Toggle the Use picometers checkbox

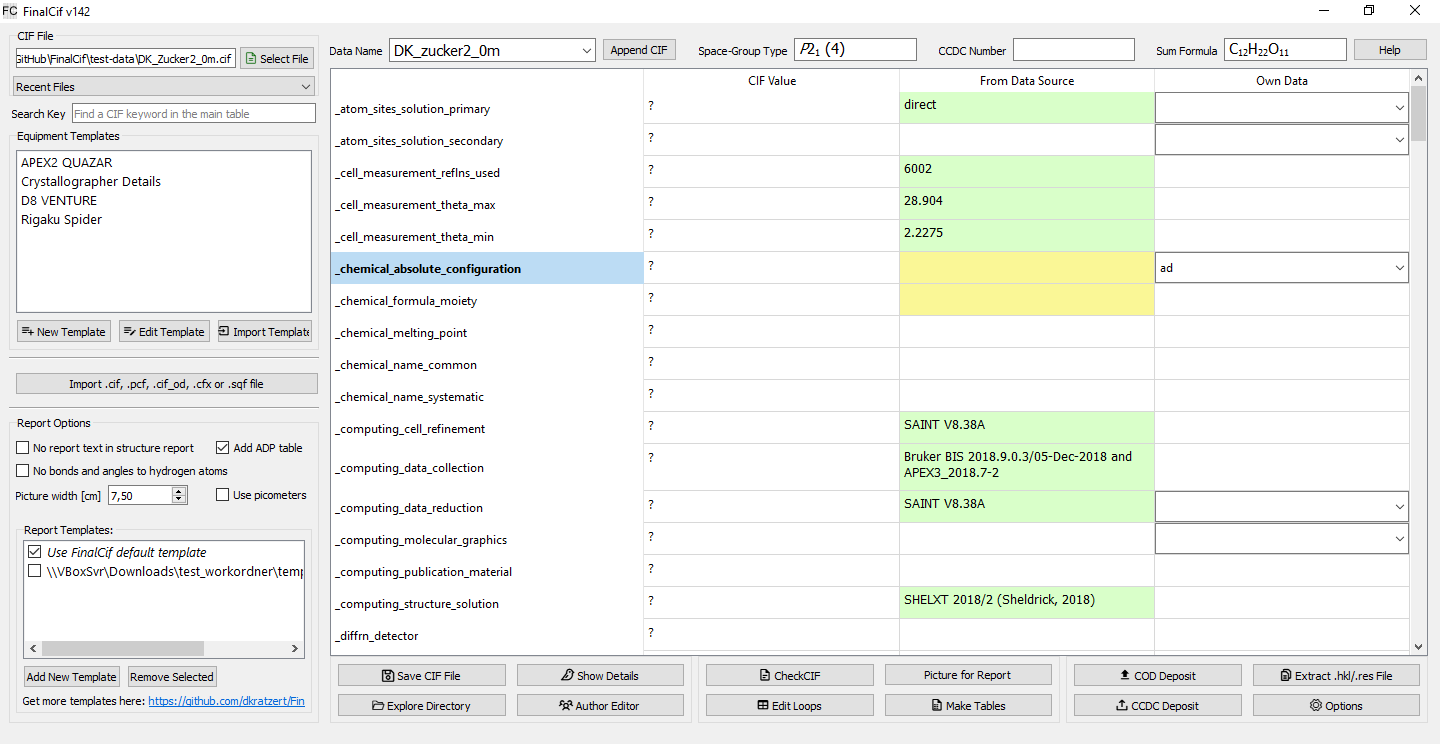(223, 495)
